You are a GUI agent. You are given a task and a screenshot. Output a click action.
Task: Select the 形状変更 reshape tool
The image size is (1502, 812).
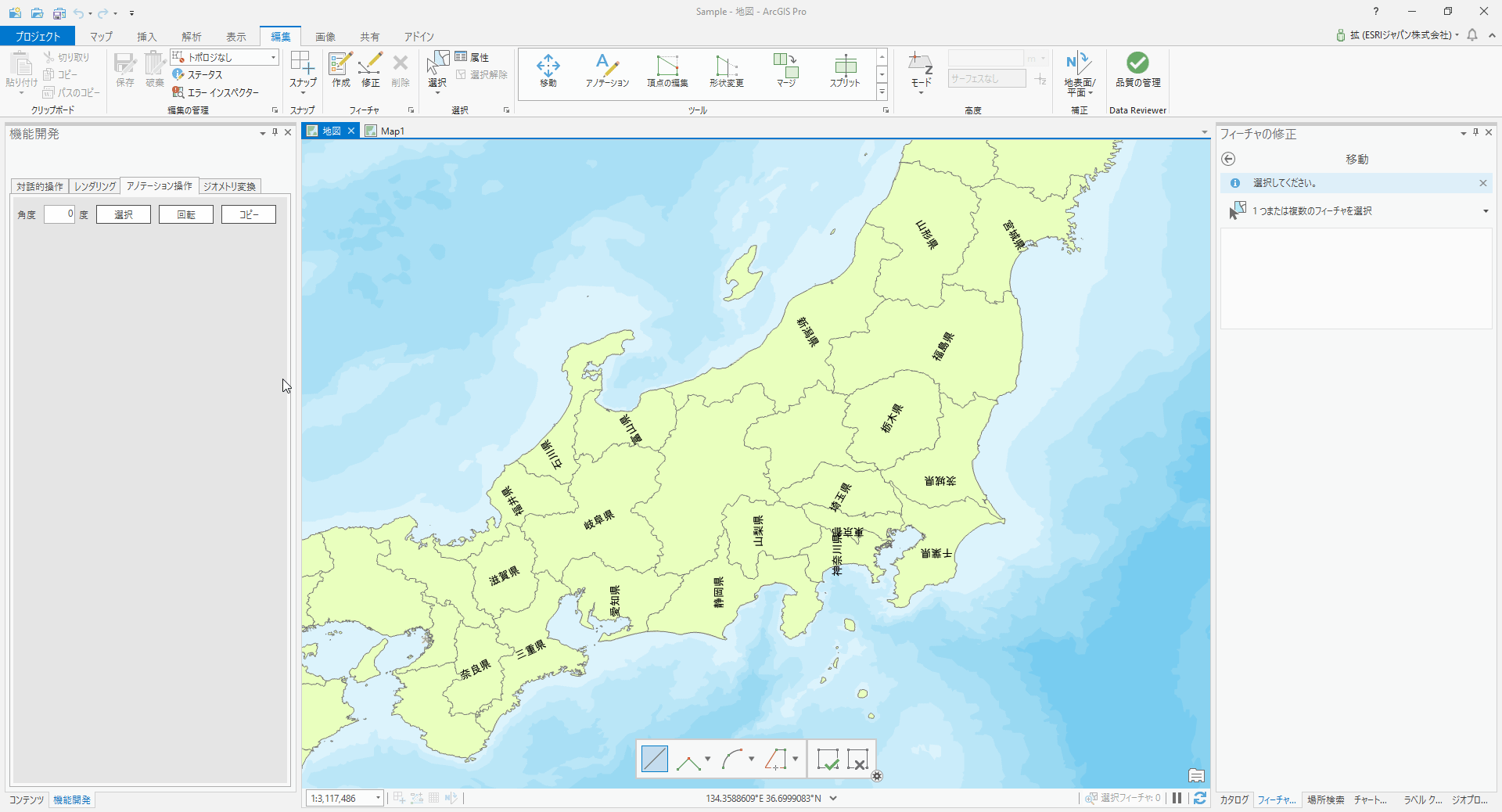(727, 70)
